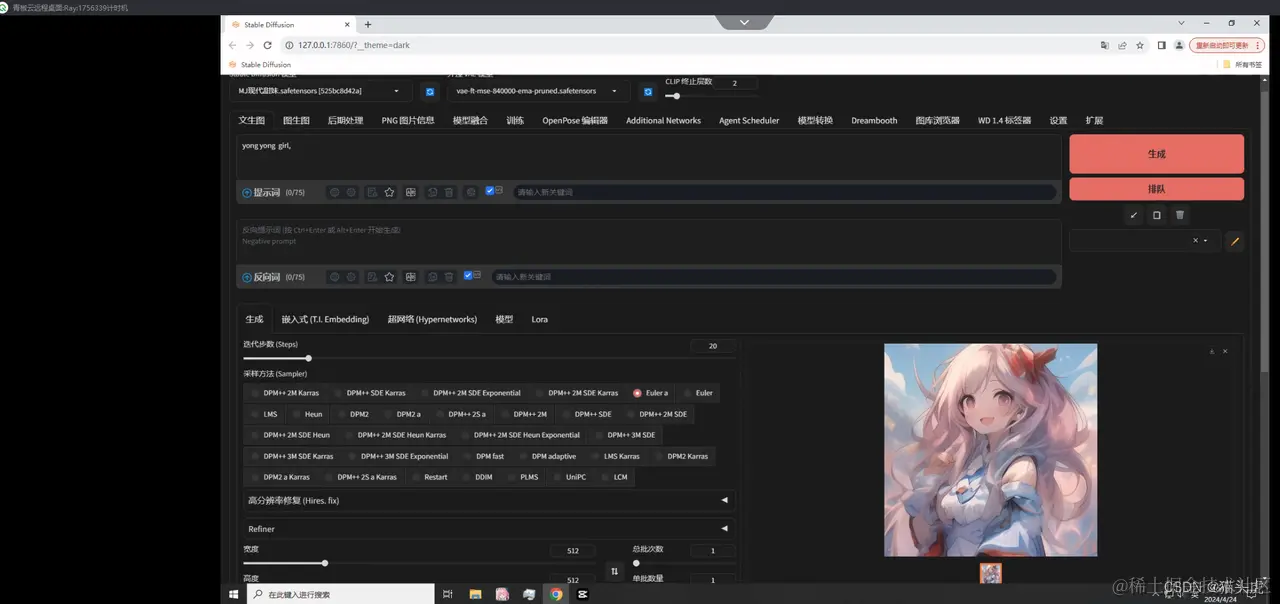Swap width and height values
Viewport: 1280px width, 604px height.
point(614,572)
